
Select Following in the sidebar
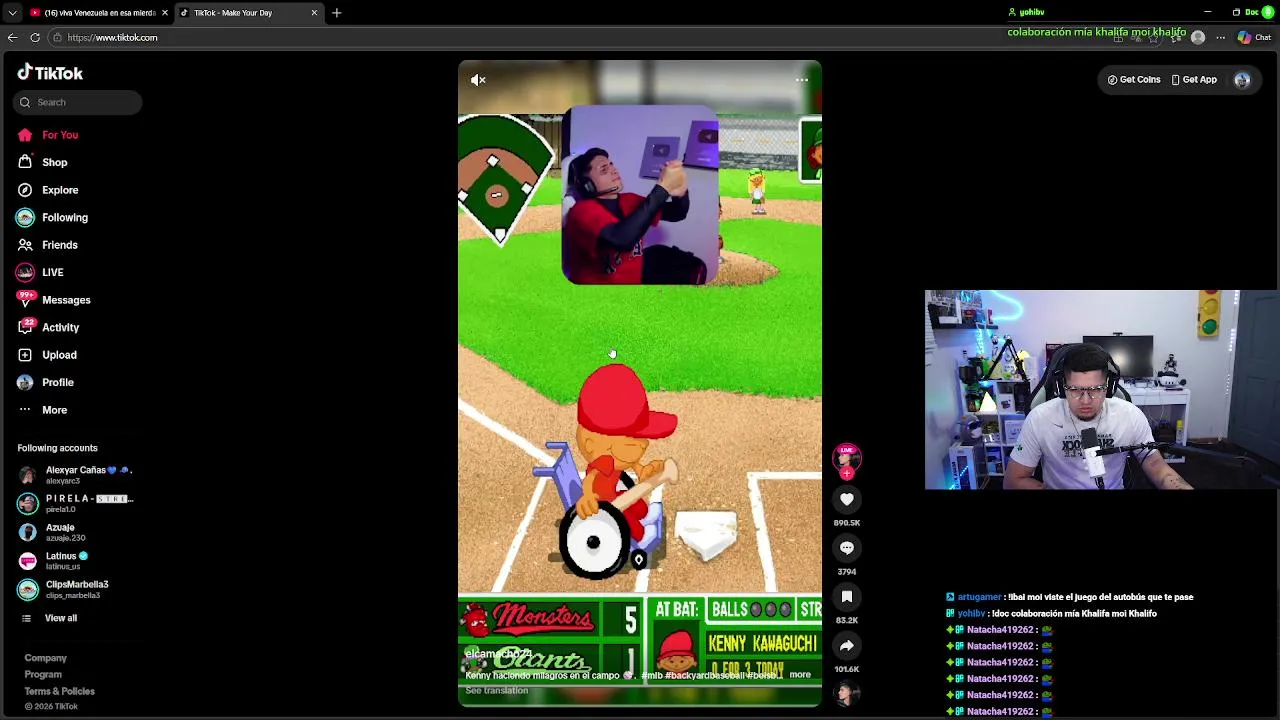pyautogui.click(x=65, y=217)
